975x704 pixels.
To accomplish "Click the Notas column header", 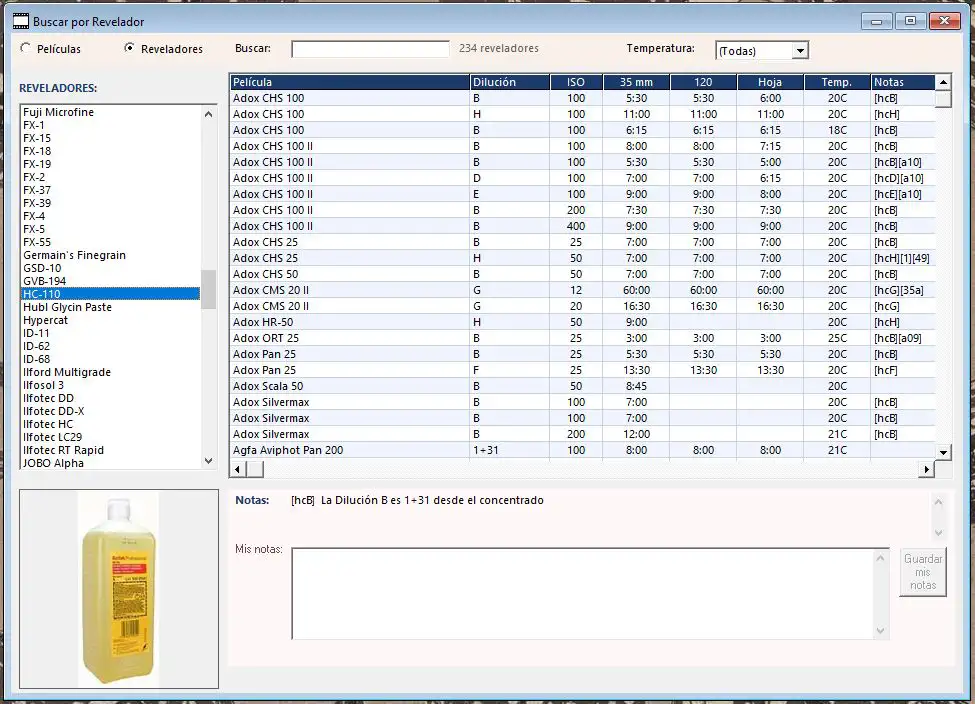I will 903,82.
